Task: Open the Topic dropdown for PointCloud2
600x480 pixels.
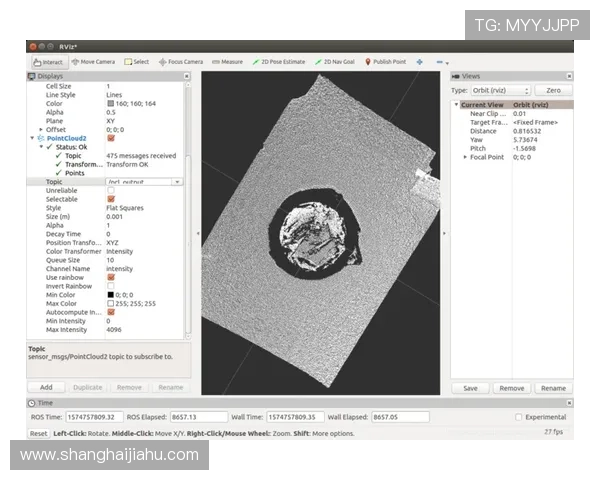Action: click(177, 182)
